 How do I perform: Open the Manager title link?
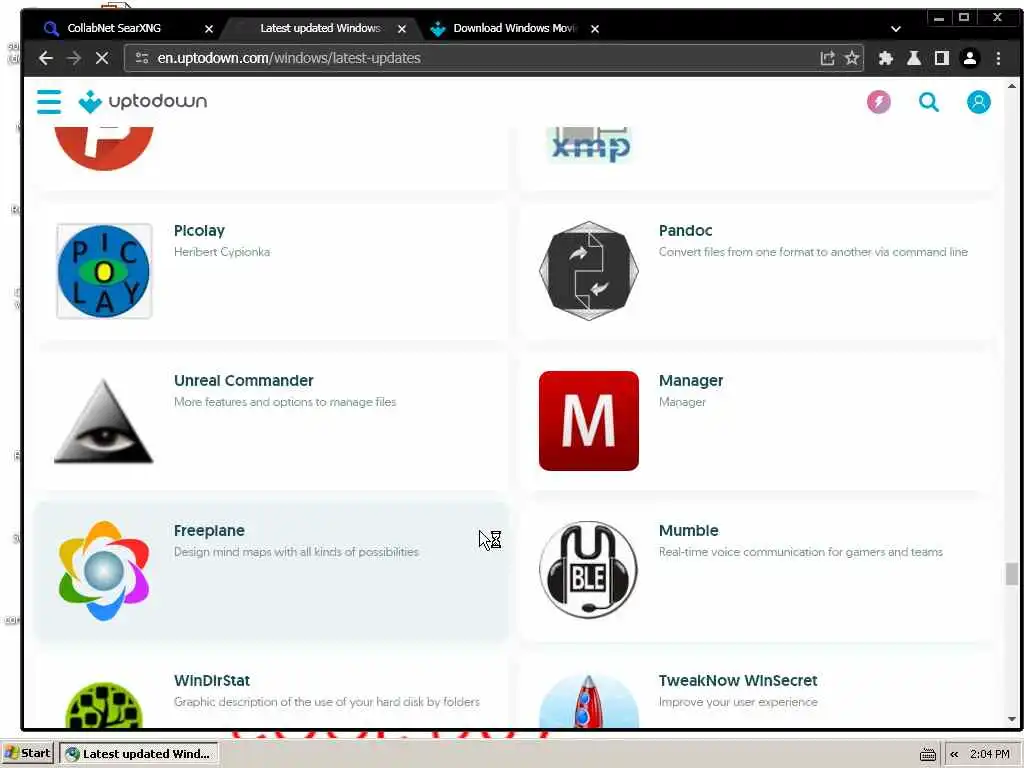click(x=690, y=381)
